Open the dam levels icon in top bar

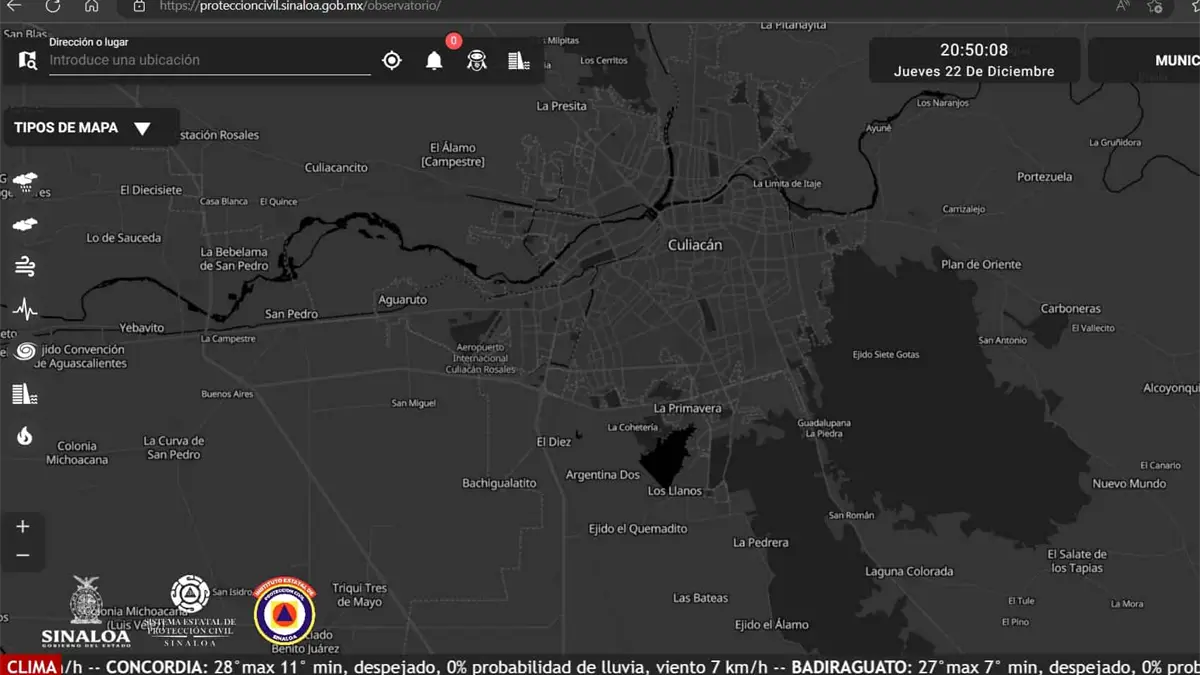coord(518,61)
